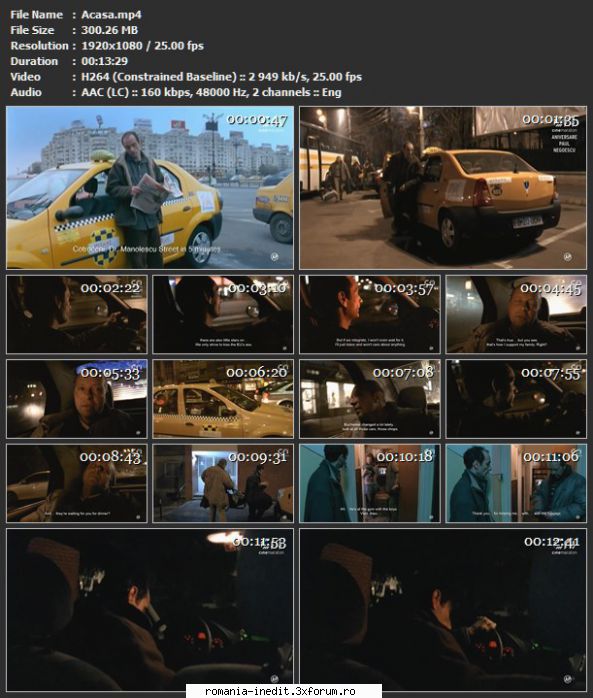Pick the taxi thumbnail stamped 00:06:20
The width and height of the screenshot is (593, 698).
223,399
